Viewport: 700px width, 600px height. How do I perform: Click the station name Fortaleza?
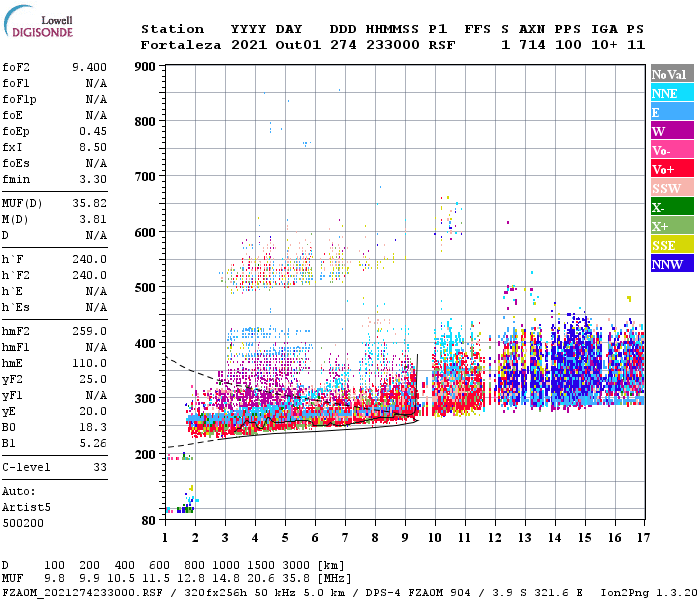click(x=181, y=45)
